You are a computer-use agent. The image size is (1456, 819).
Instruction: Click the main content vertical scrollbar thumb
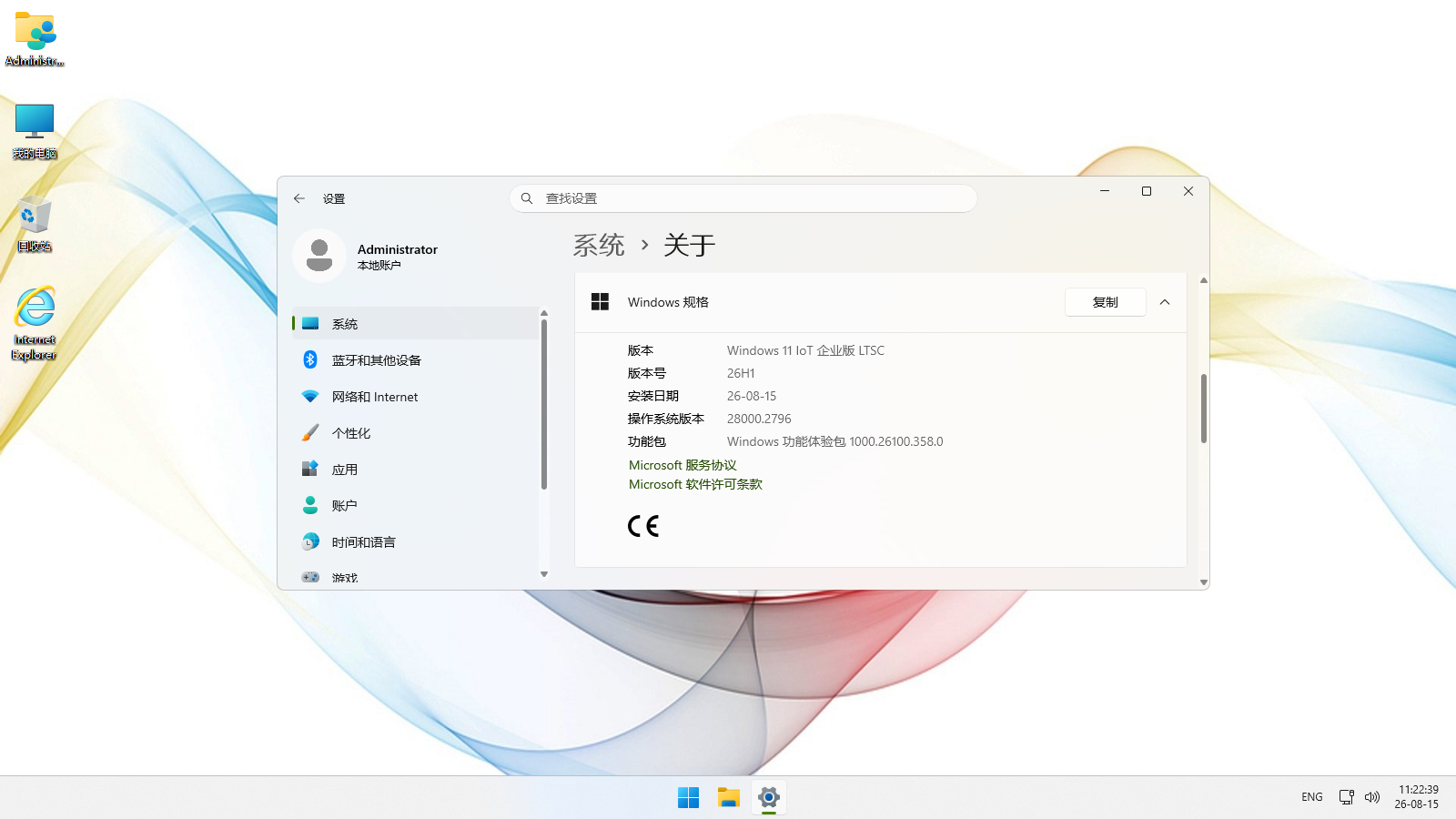[x=1204, y=409]
